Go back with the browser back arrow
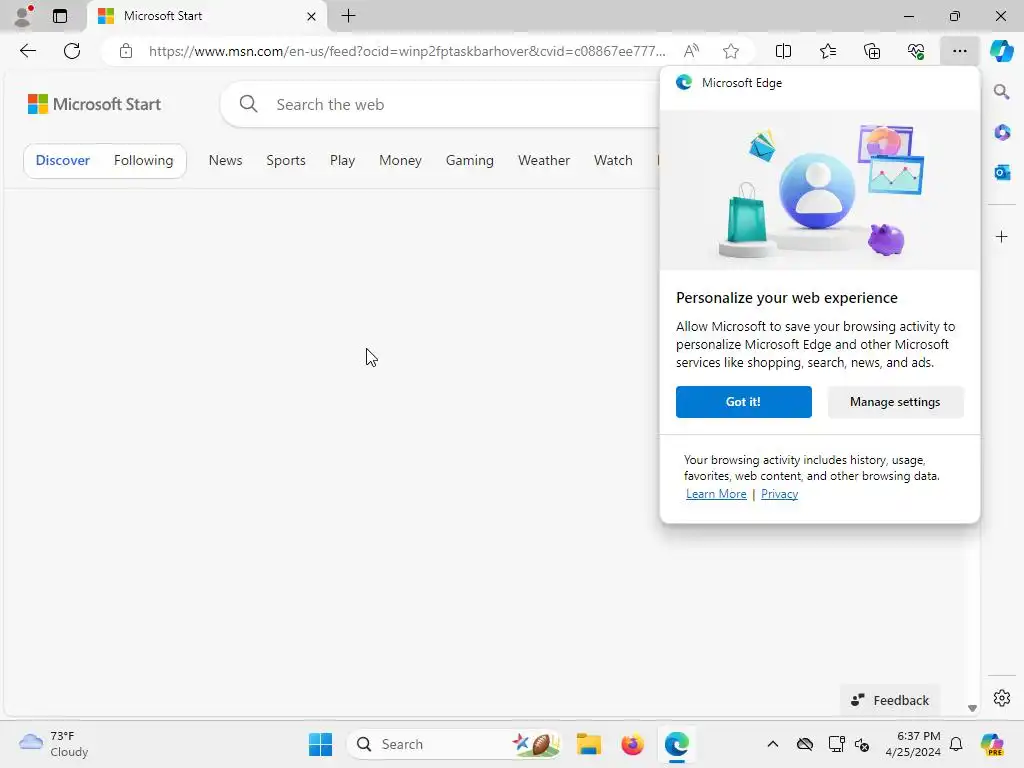The image size is (1024, 768). tap(27, 51)
